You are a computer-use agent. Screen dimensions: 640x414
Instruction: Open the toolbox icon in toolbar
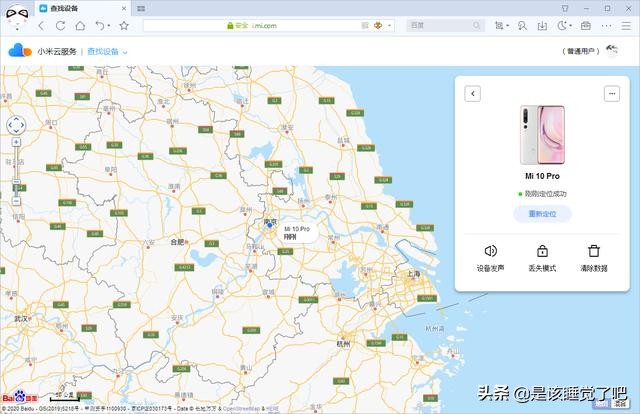click(x=586, y=26)
